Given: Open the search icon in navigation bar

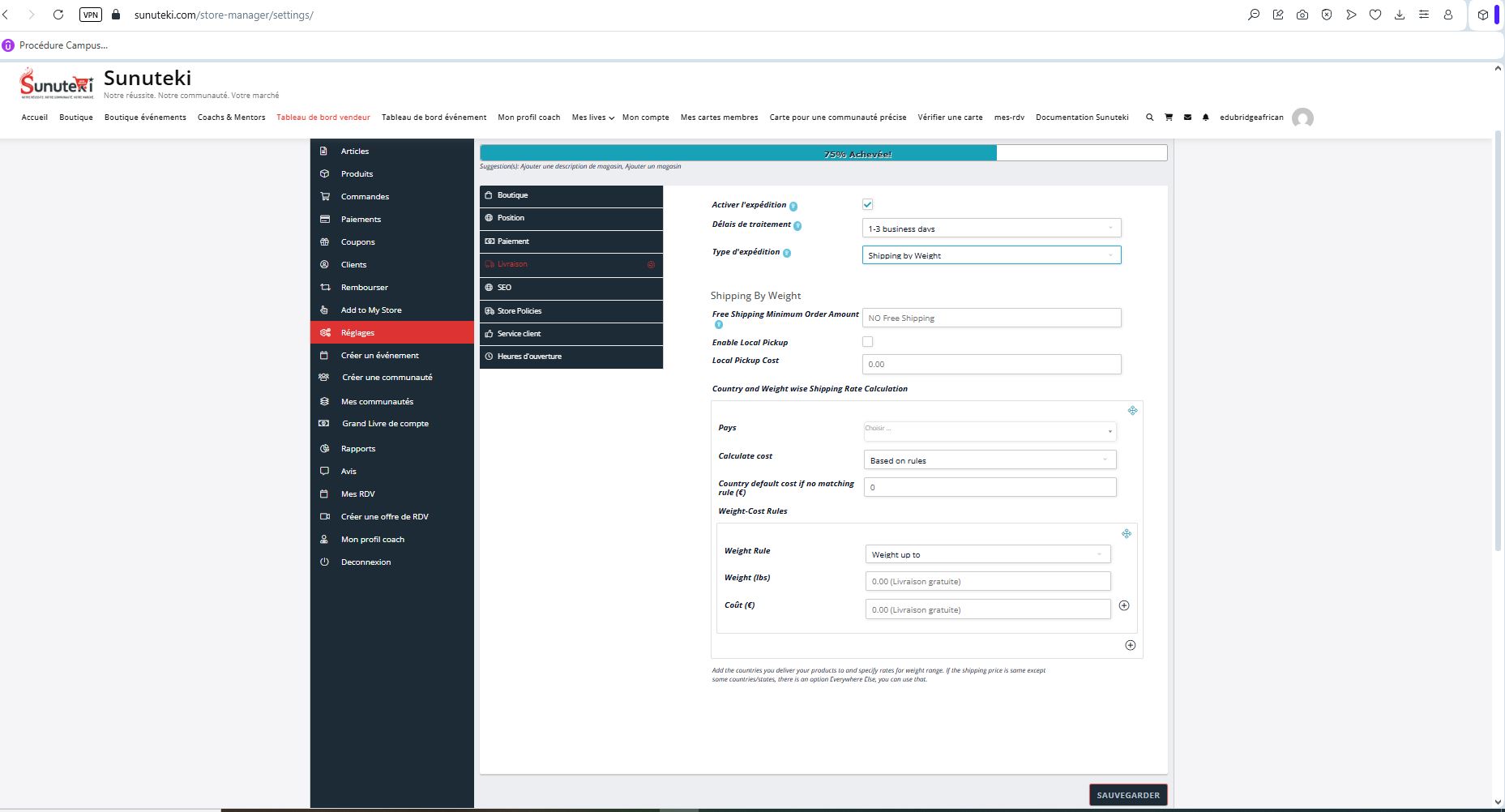Looking at the screenshot, I should click(x=1149, y=118).
